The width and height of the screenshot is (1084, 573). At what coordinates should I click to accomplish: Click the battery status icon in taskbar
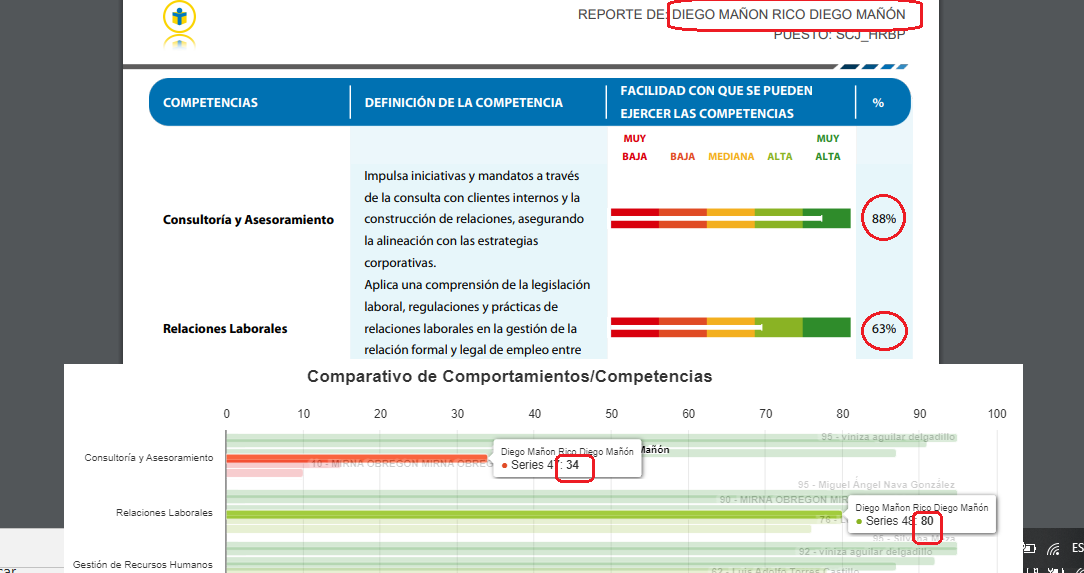point(1029,548)
